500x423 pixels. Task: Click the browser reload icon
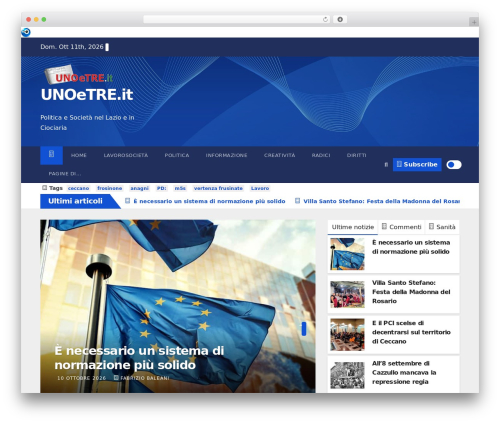click(325, 20)
